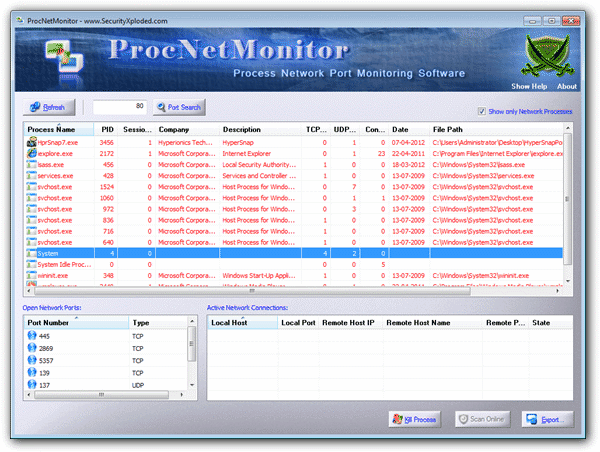
Task: Click ports list scroll up arrow
Action: 192,321
